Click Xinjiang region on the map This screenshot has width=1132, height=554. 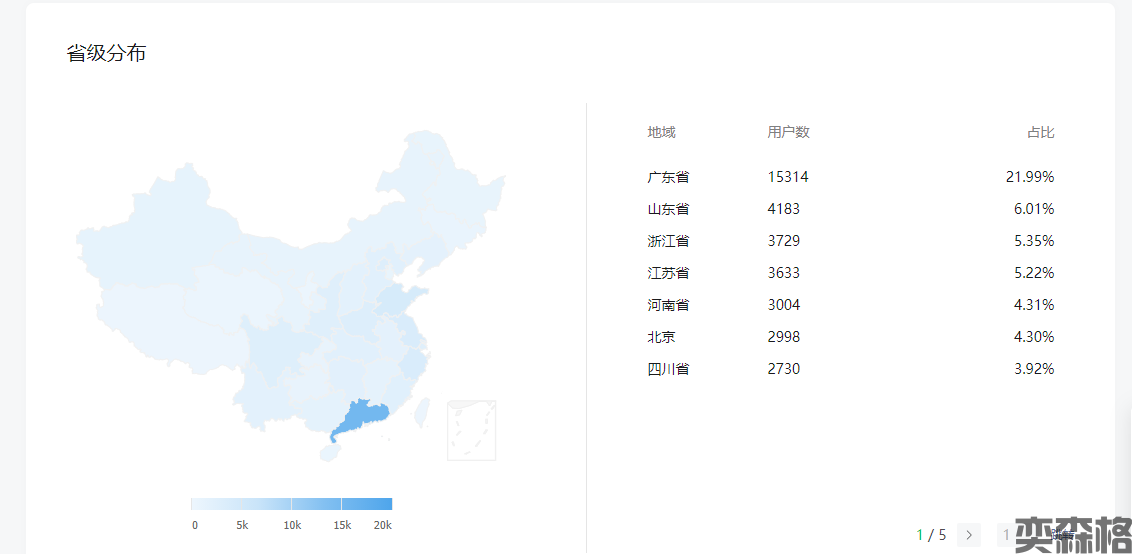point(150,240)
